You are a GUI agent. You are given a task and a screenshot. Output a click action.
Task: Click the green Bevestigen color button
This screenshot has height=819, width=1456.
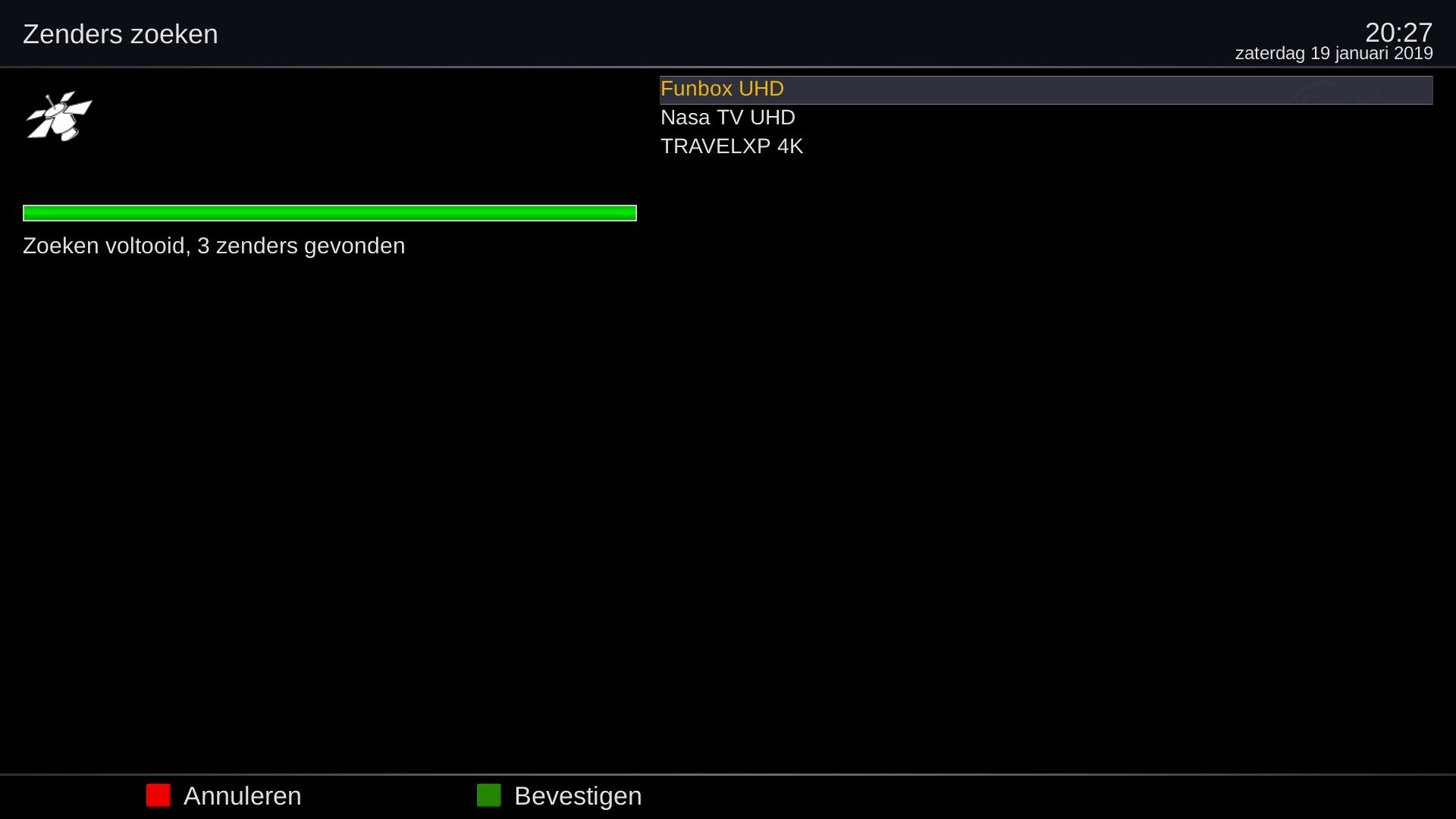tap(489, 795)
